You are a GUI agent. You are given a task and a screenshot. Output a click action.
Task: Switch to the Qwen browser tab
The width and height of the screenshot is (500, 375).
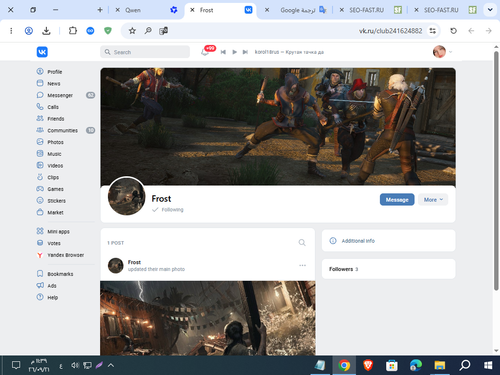click(x=147, y=10)
